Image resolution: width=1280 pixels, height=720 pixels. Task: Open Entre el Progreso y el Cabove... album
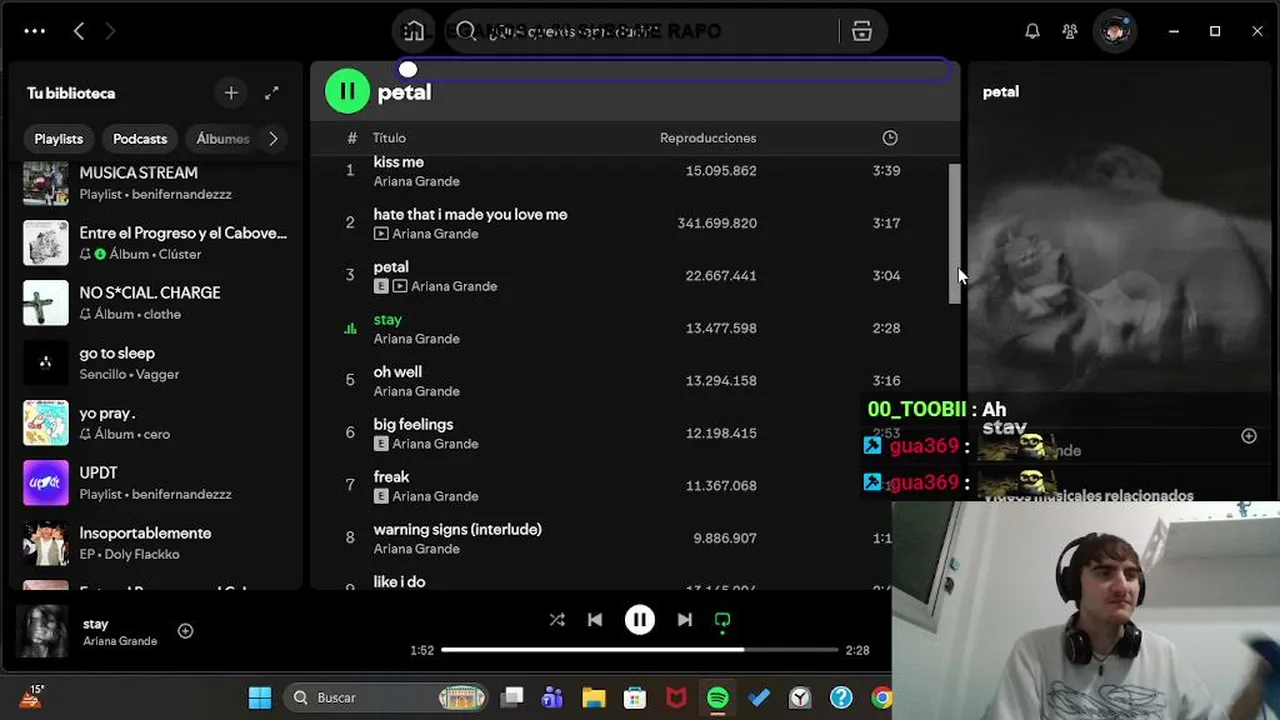coord(155,243)
